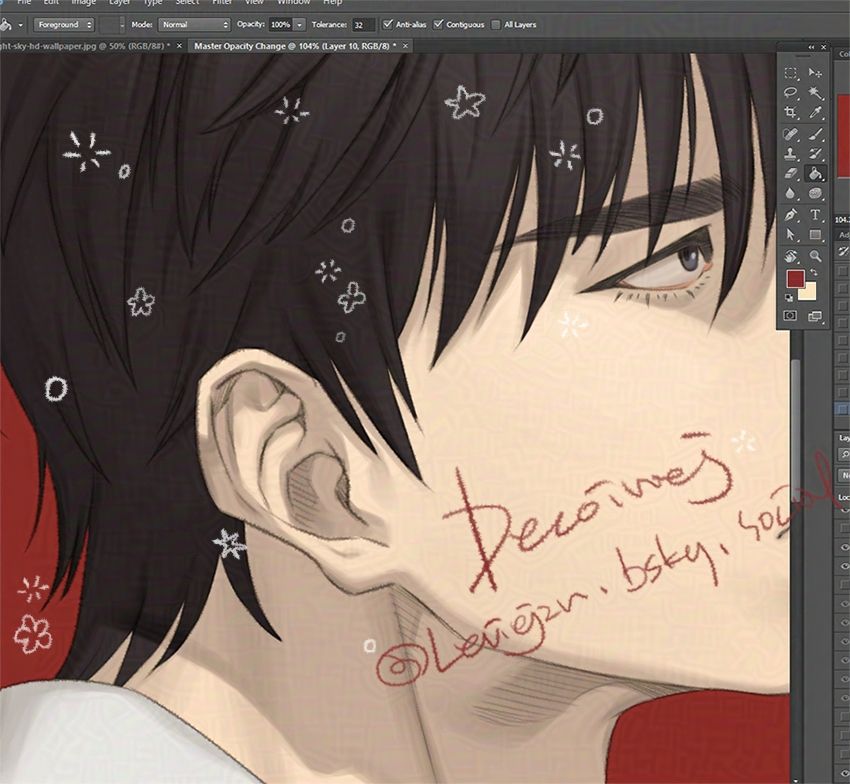Screen dimensions: 850x784
Task: Select the Rectangular Marquee tool
Action: click(790, 73)
